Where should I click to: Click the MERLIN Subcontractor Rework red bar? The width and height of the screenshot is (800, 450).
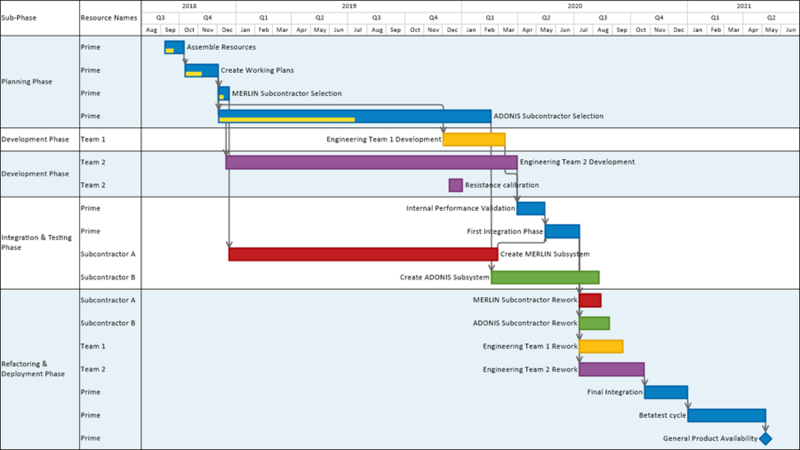point(590,300)
